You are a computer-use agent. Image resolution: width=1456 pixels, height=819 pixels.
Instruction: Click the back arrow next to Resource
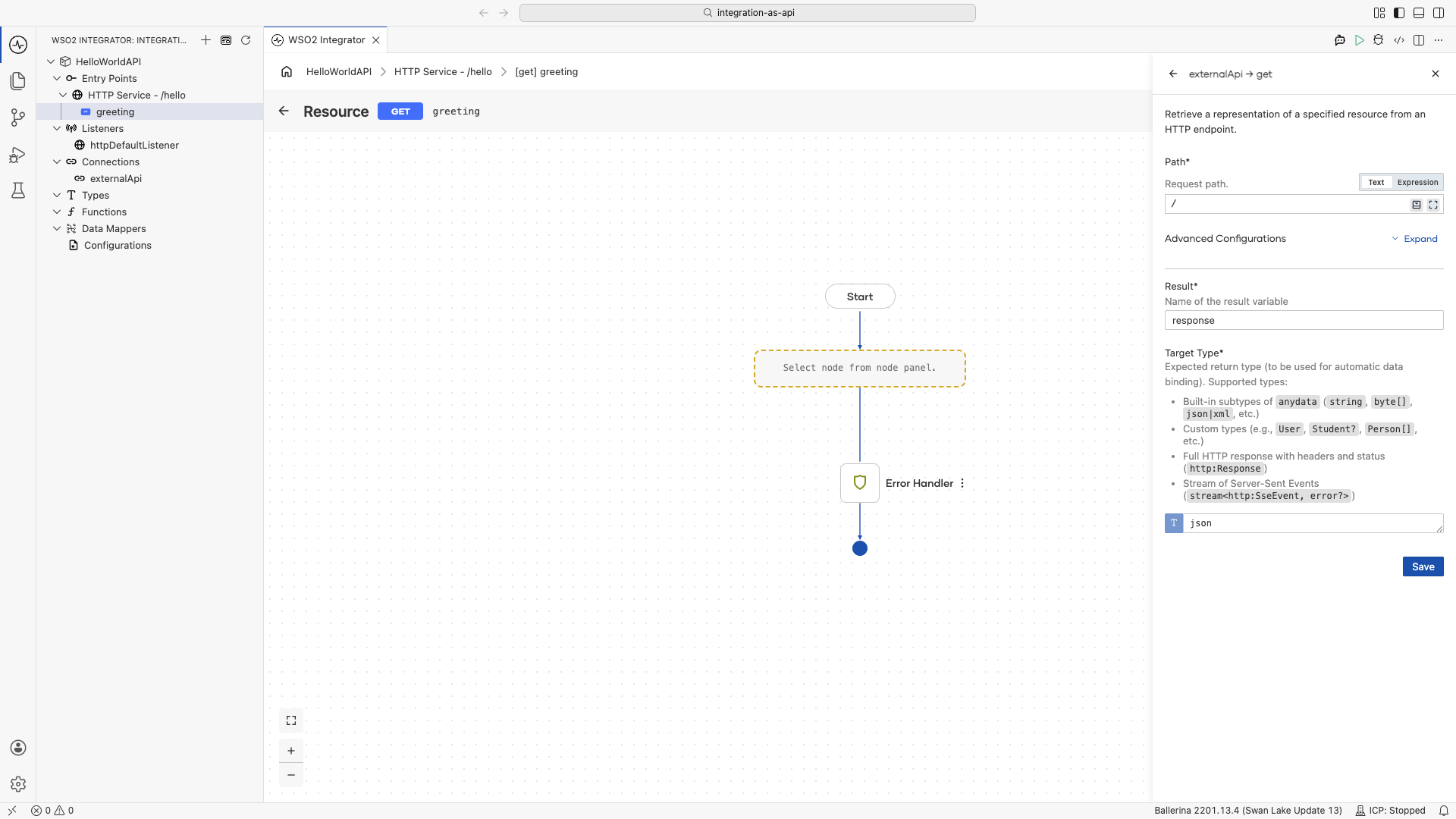[284, 111]
